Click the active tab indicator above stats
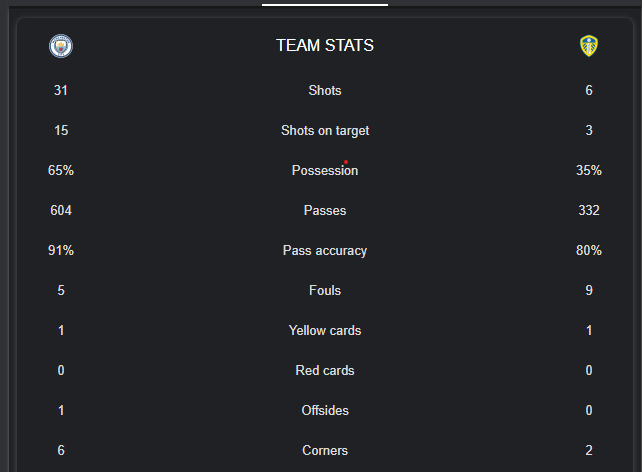 pyautogui.click(x=325, y=5)
